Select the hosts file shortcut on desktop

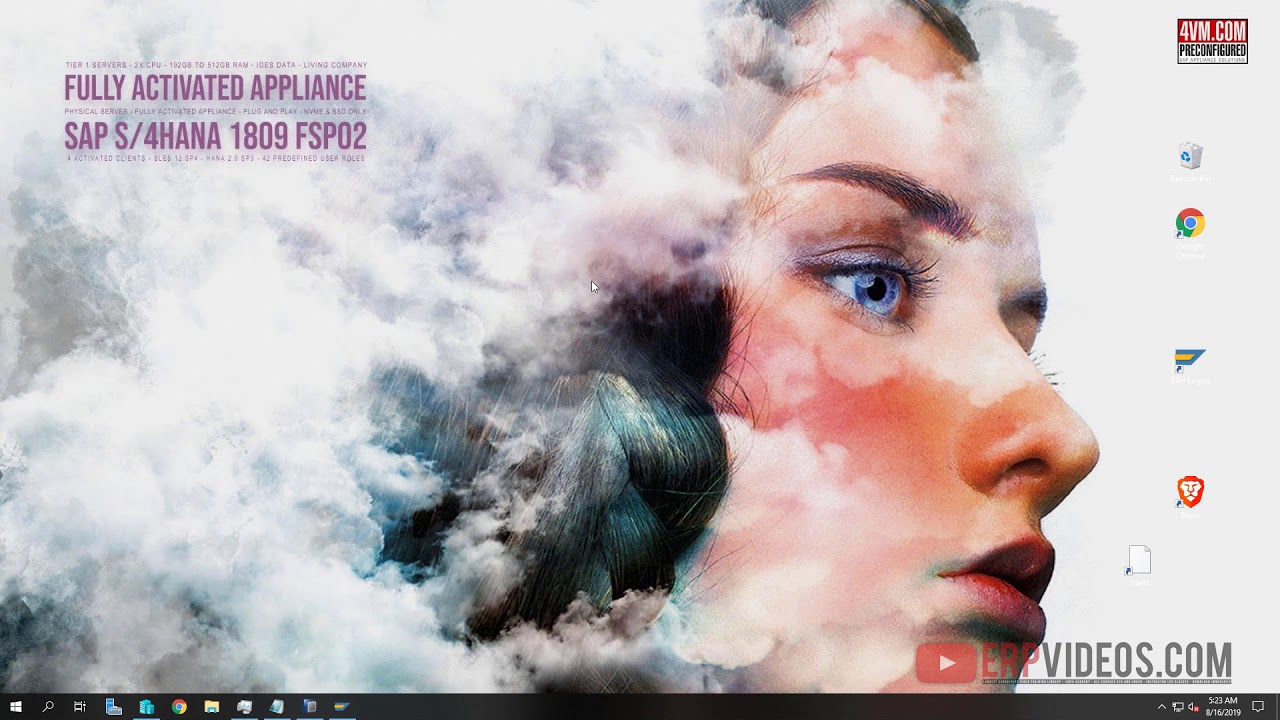[1139, 566]
